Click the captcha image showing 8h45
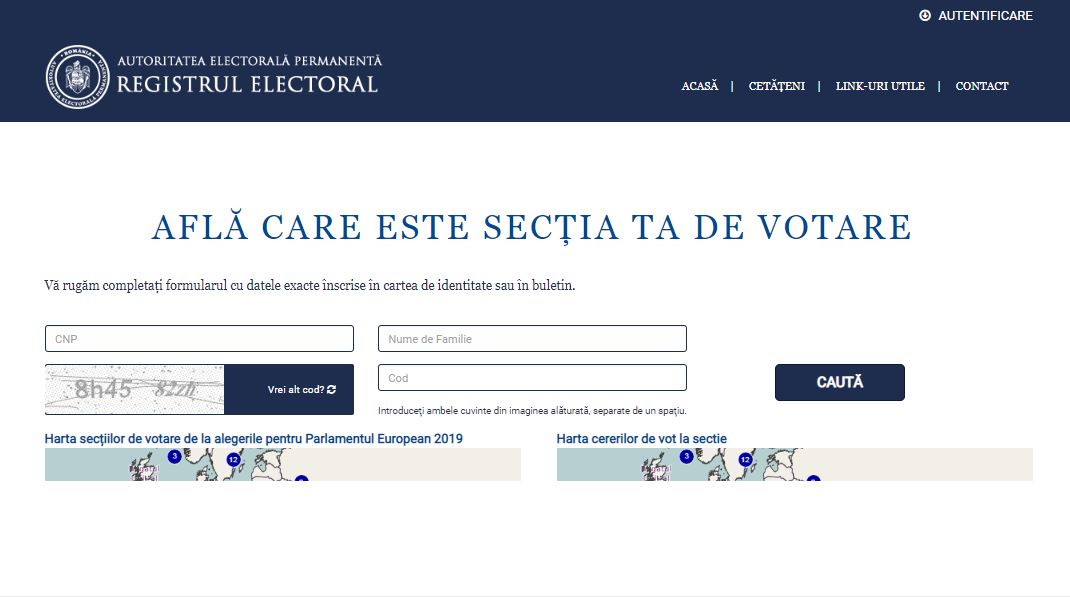The width and height of the screenshot is (1070, 597). point(134,390)
